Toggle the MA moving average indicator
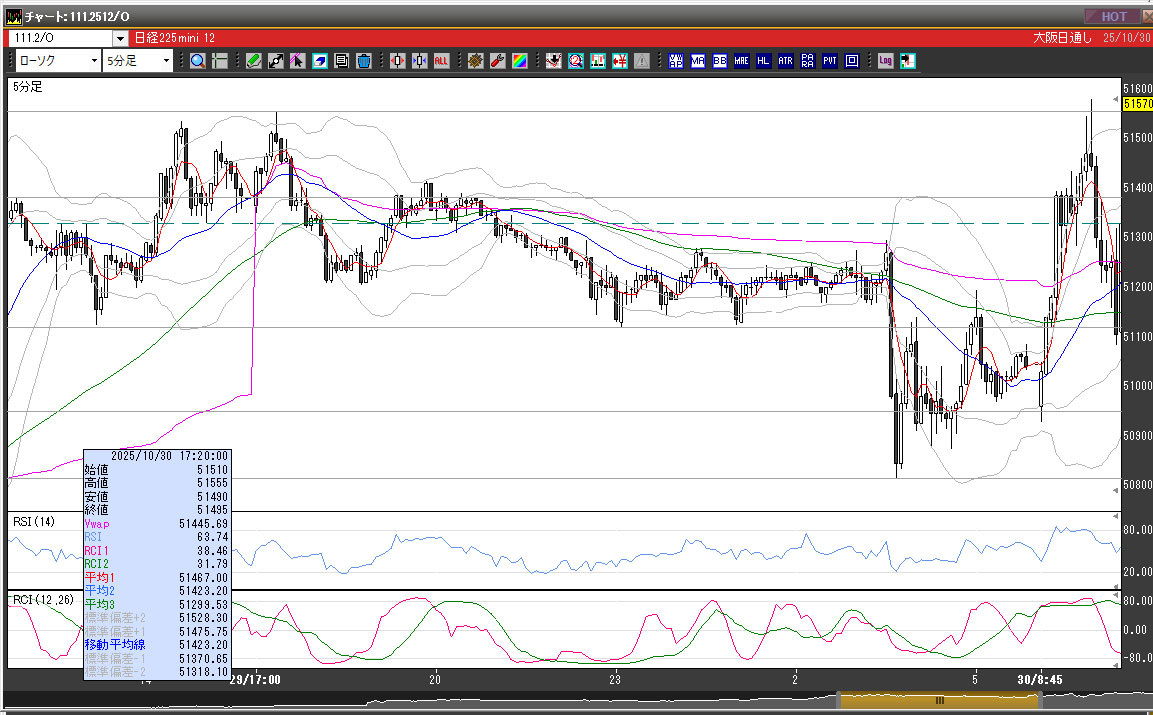This screenshot has height=715, width=1153. tap(697, 61)
